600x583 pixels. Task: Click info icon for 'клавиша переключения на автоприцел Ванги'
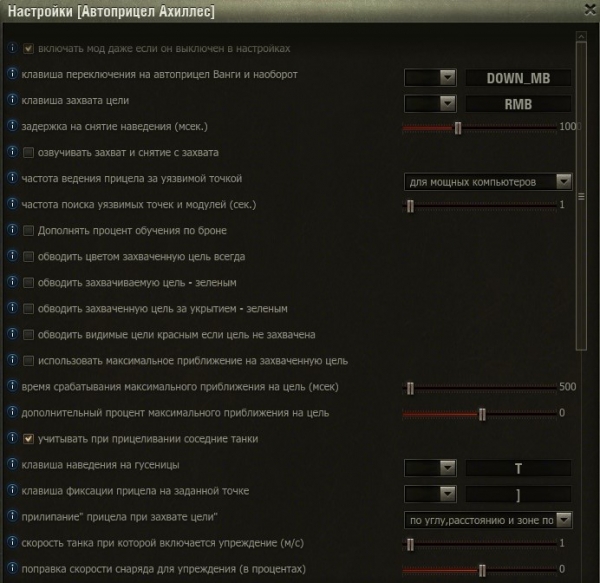(x=12, y=73)
